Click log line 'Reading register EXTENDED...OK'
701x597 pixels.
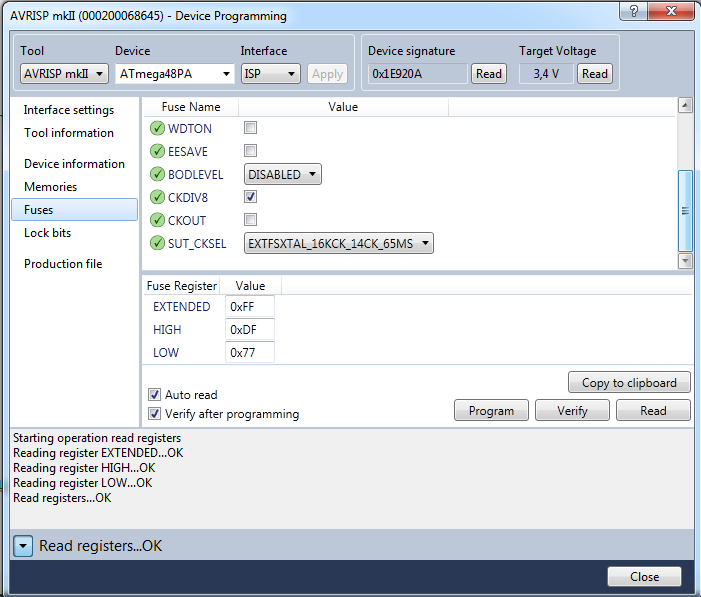pyautogui.click(x=98, y=453)
